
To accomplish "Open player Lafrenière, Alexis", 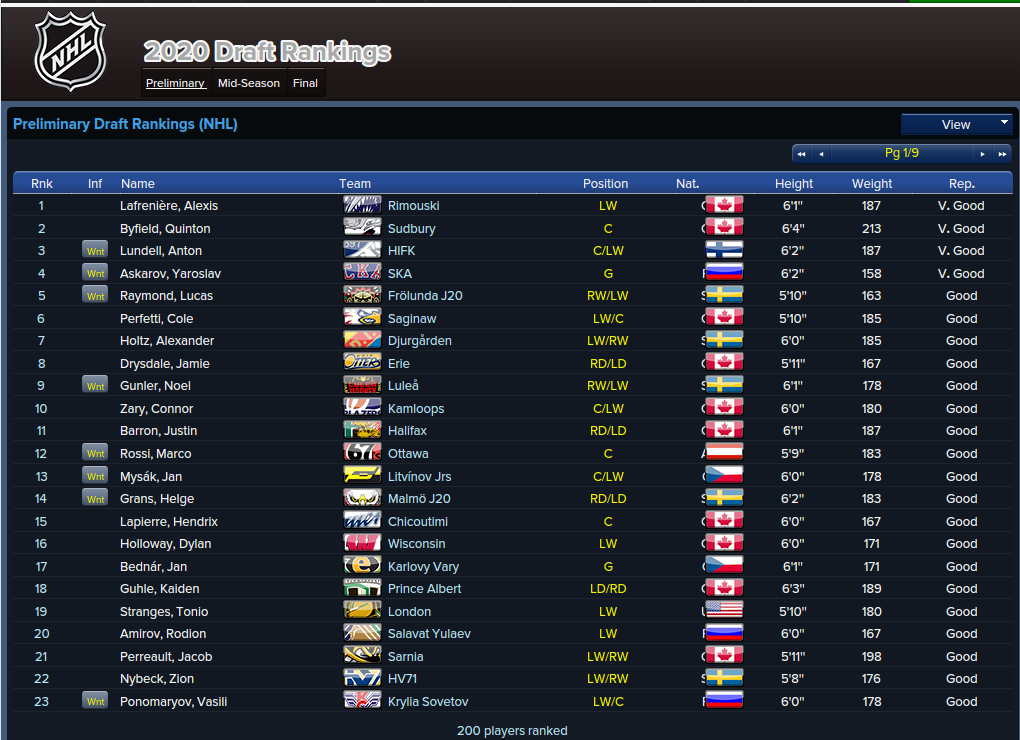I will [169, 205].
